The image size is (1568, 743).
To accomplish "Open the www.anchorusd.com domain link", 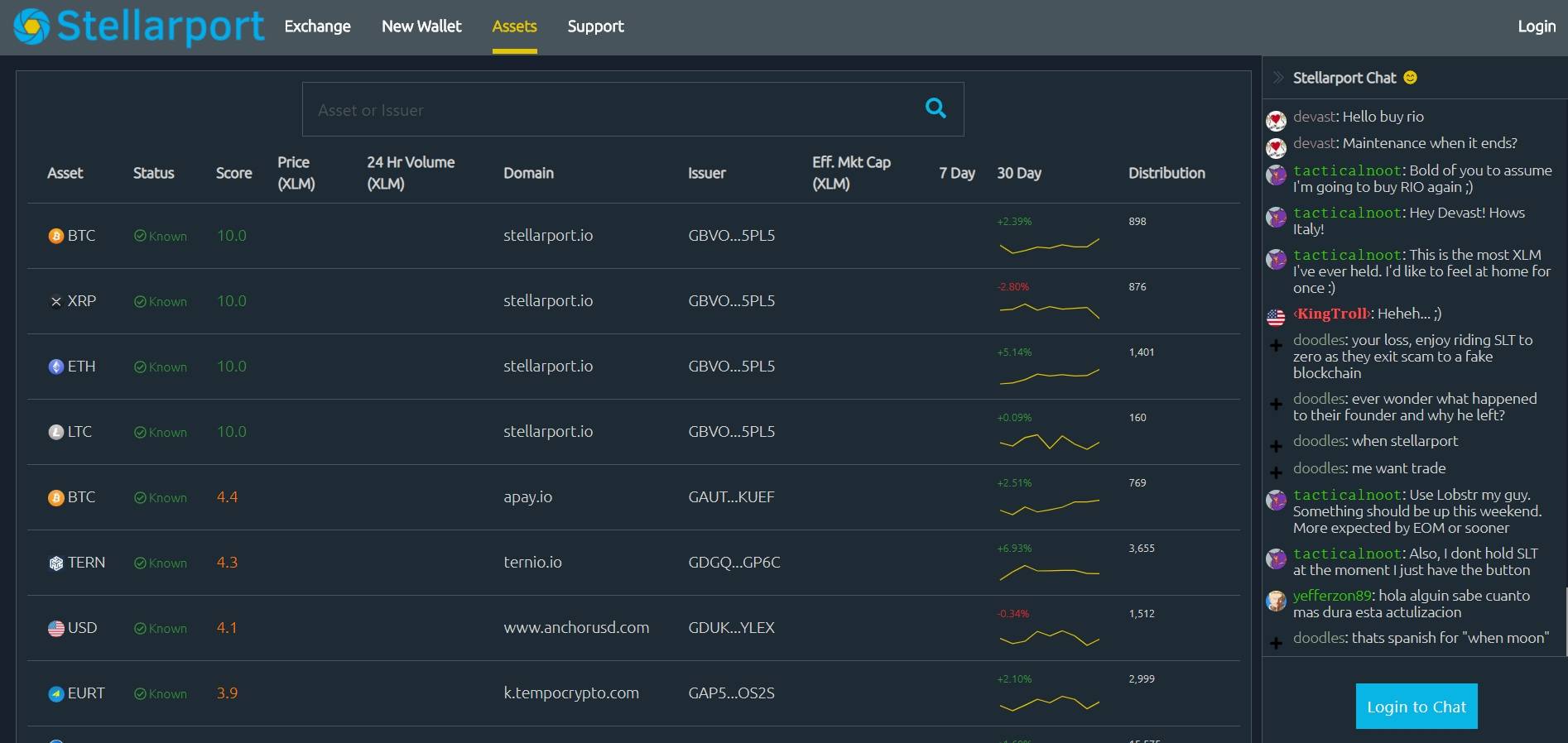I will click(x=576, y=628).
